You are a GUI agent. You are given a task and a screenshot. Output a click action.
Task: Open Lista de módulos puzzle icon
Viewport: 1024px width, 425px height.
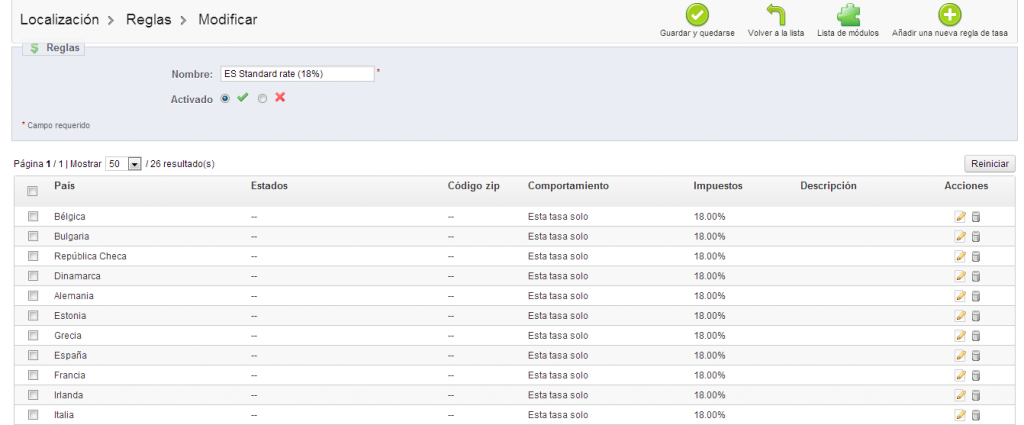(848, 15)
